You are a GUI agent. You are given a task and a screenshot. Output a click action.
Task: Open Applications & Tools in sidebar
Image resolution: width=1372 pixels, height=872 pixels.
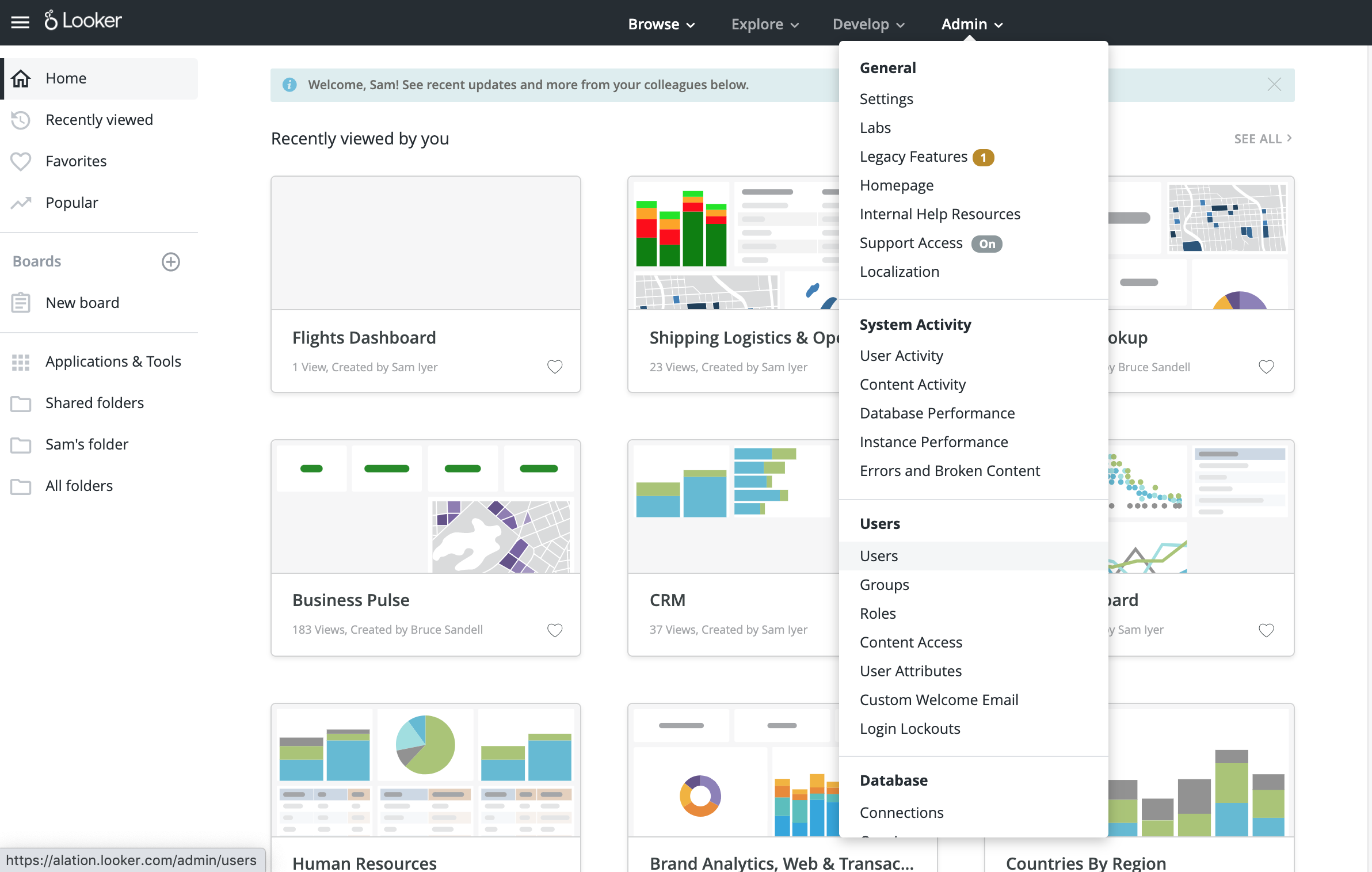click(x=99, y=361)
